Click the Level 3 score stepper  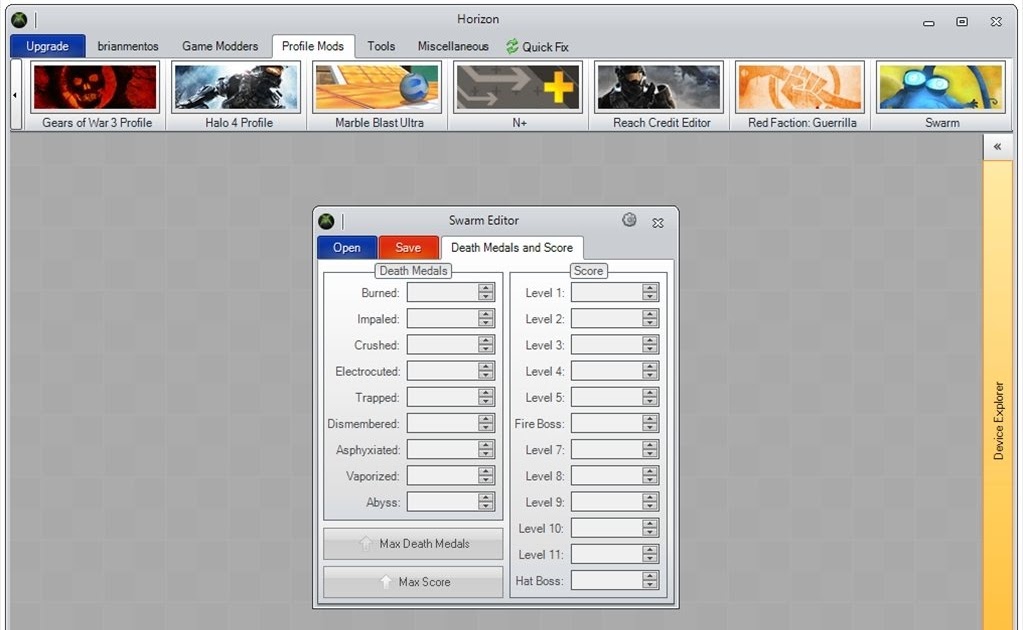point(650,345)
